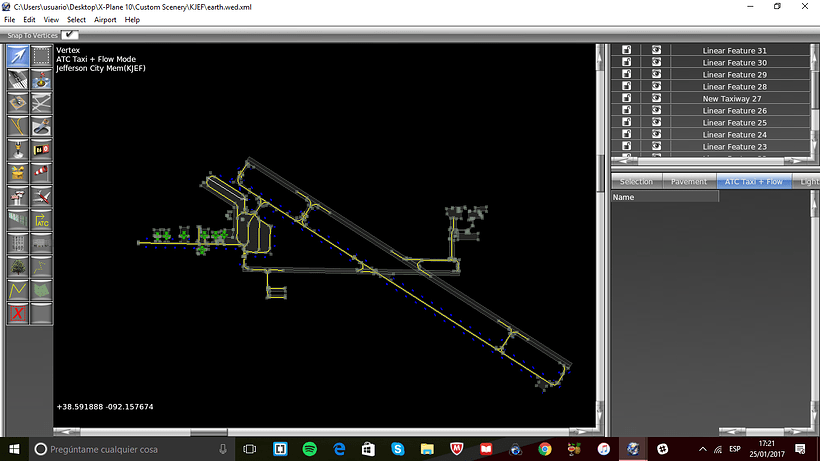Select Linear Feature 29 row name

pos(734,74)
